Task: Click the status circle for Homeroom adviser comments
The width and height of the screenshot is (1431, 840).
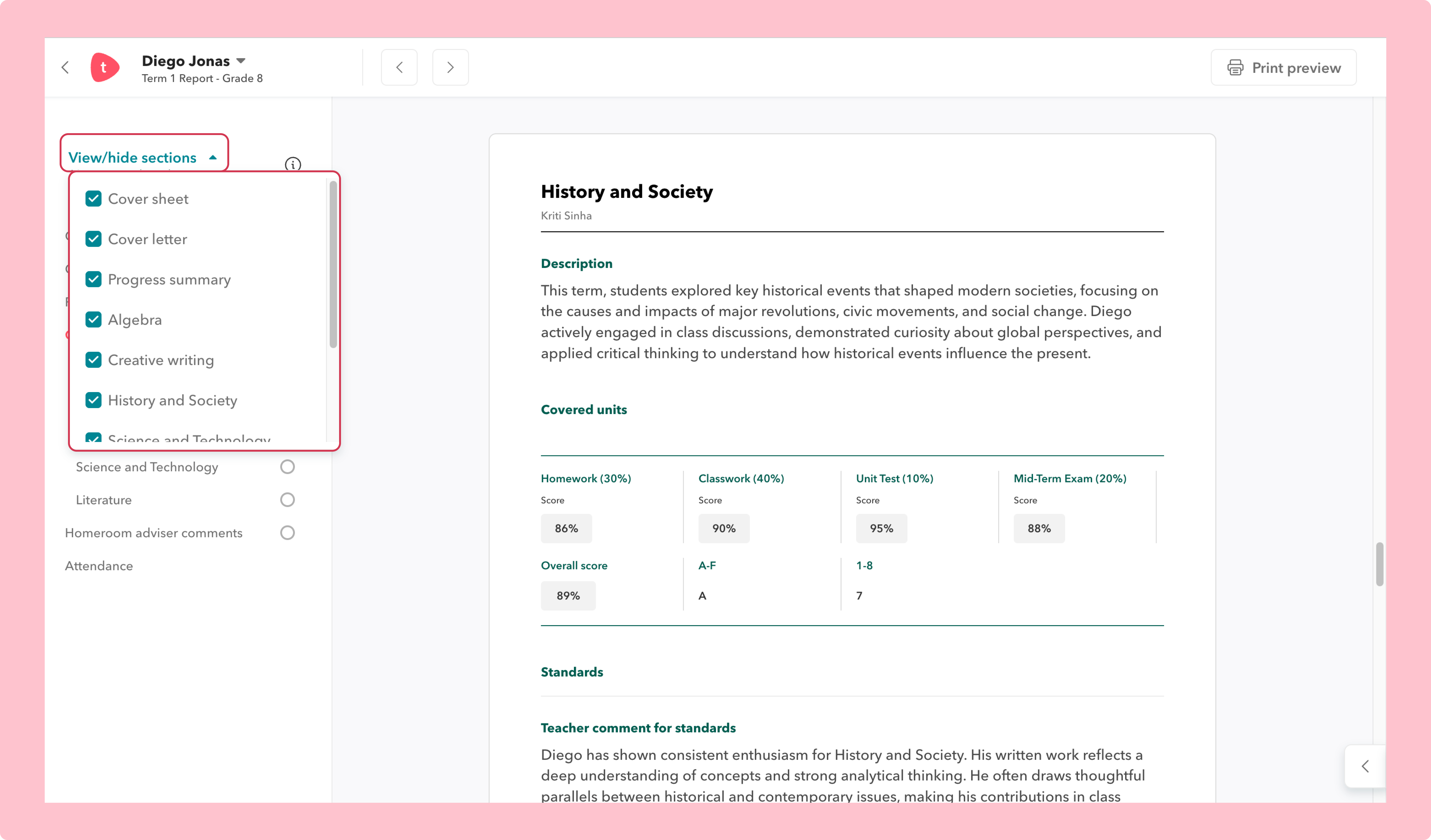Action: [x=287, y=532]
